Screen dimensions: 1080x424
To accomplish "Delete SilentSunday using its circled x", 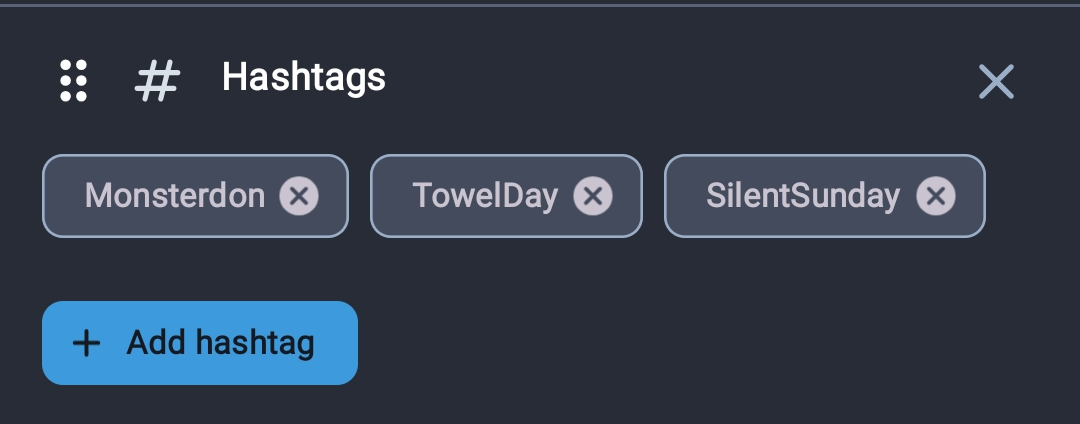I will (935, 196).
